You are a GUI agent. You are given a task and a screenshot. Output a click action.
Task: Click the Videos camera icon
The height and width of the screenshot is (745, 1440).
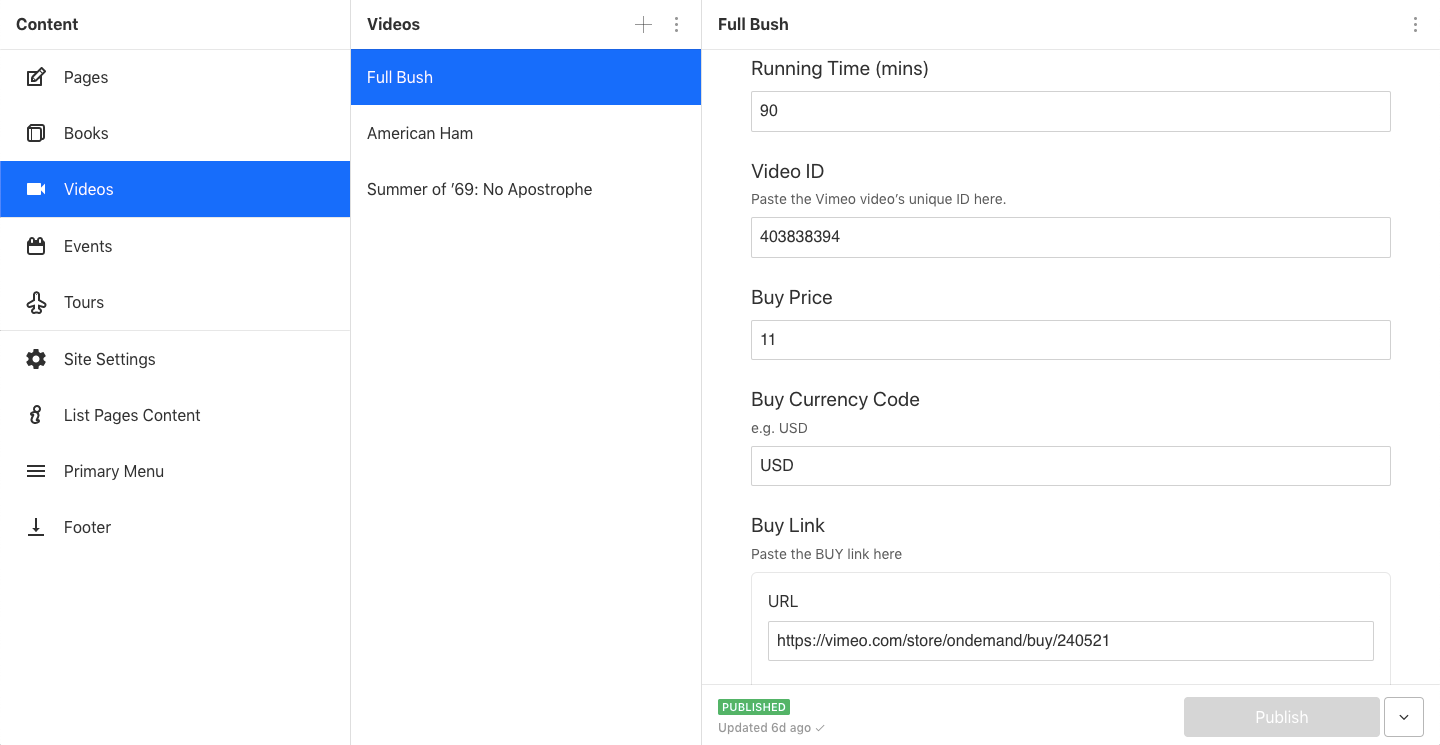[x=36, y=189]
